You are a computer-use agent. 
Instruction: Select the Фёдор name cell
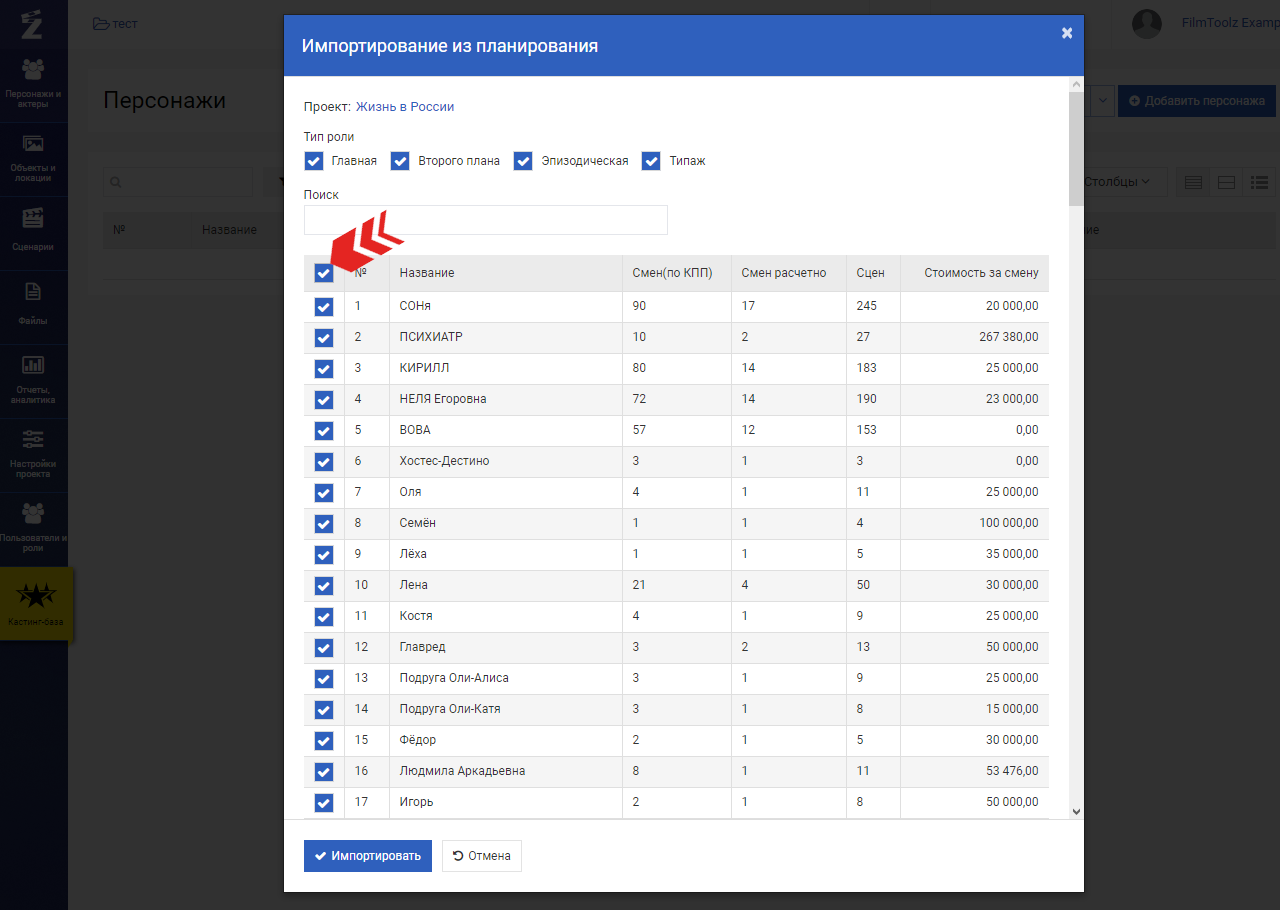point(506,740)
